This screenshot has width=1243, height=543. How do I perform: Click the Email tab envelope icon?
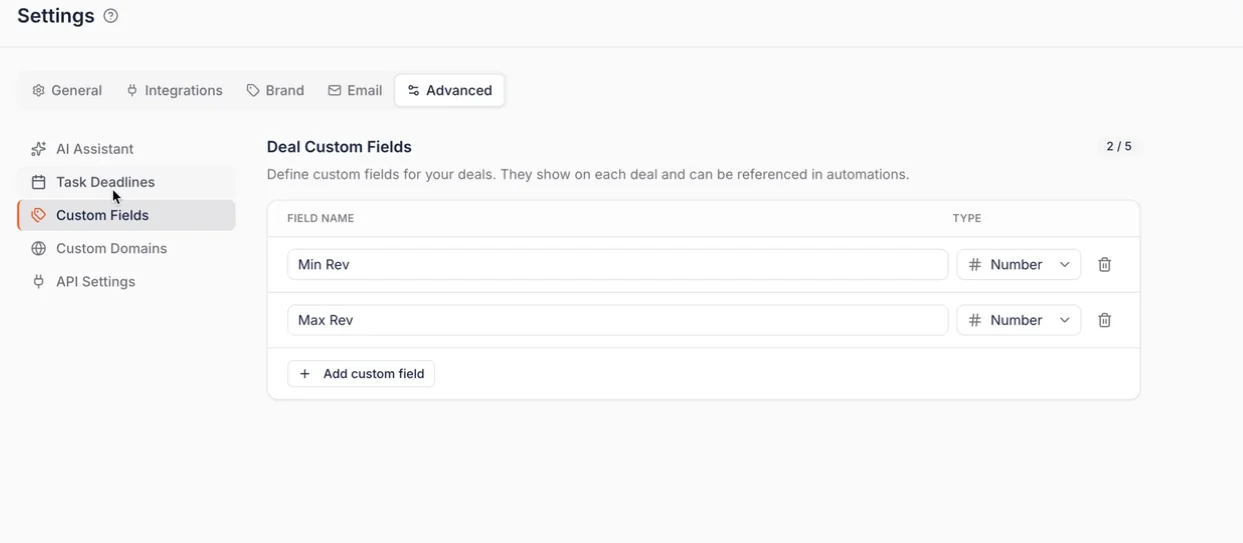334,90
